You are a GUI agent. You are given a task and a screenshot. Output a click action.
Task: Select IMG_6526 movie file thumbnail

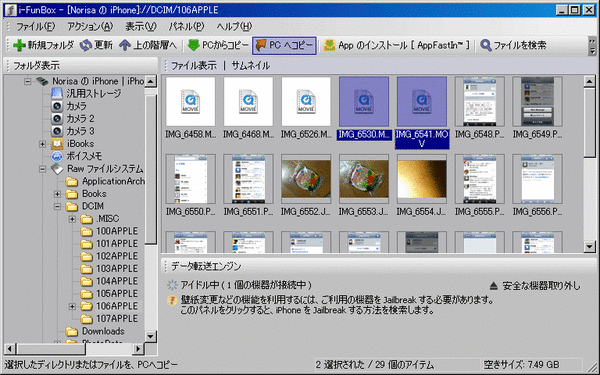coord(306,102)
